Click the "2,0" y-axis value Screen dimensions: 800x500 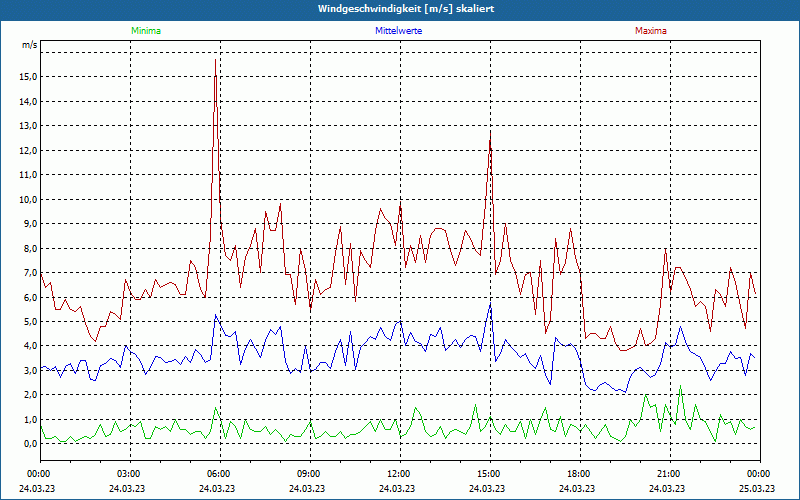tap(31, 395)
